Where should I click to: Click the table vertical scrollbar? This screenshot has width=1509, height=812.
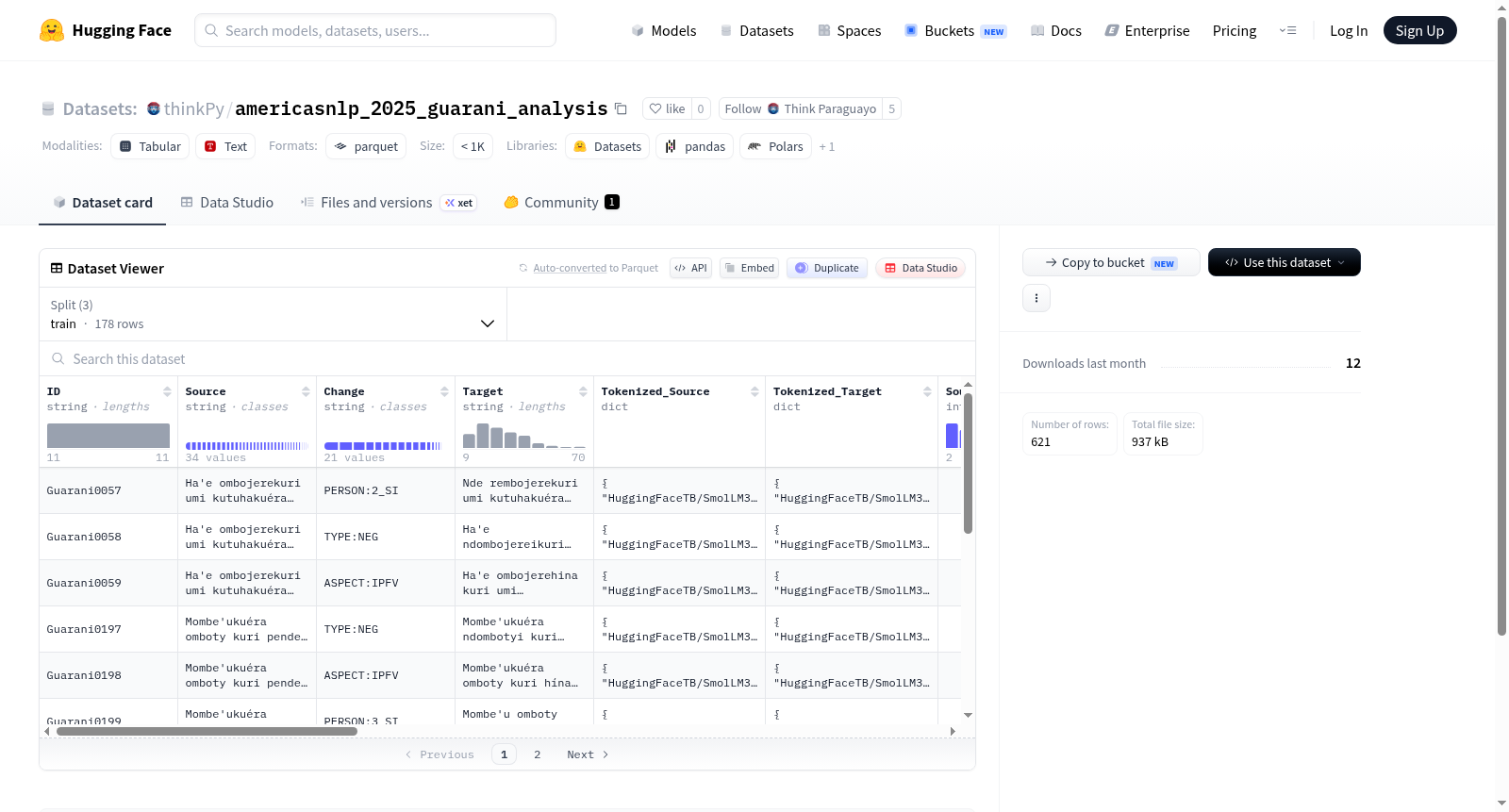(968, 463)
